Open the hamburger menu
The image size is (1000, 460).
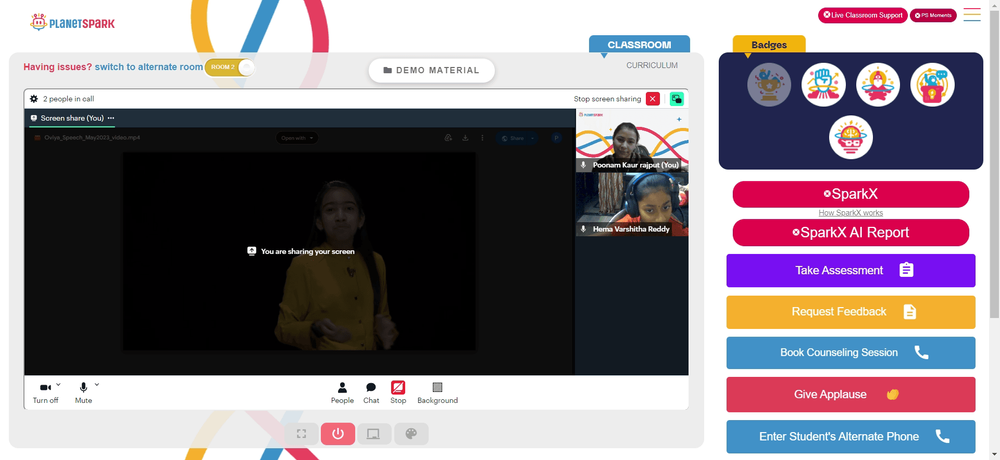tap(972, 15)
